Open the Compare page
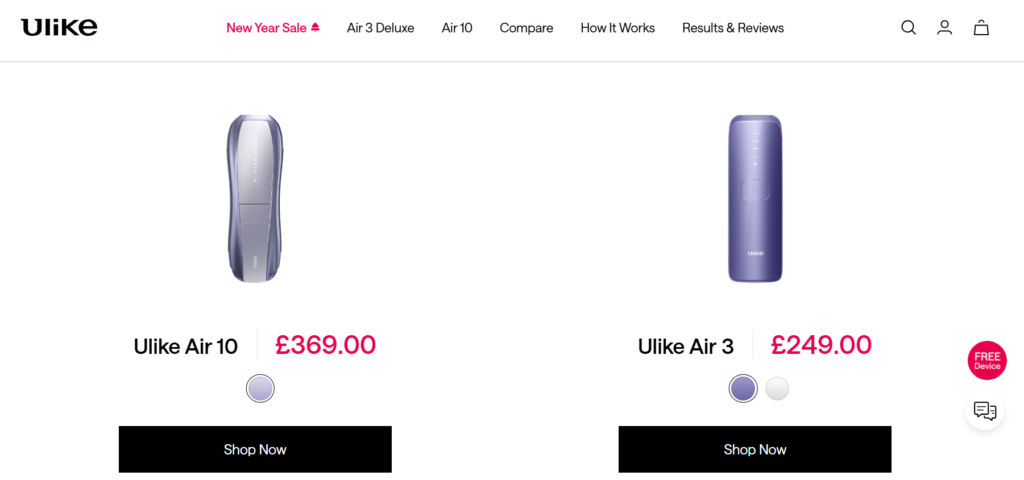This screenshot has height=480, width=1024. point(526,28)
